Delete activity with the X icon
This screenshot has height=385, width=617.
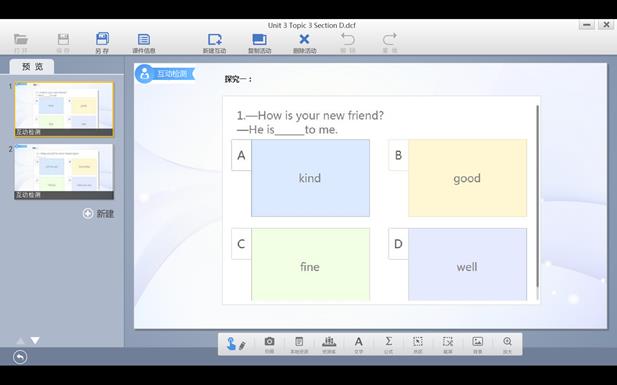point(304,39)
